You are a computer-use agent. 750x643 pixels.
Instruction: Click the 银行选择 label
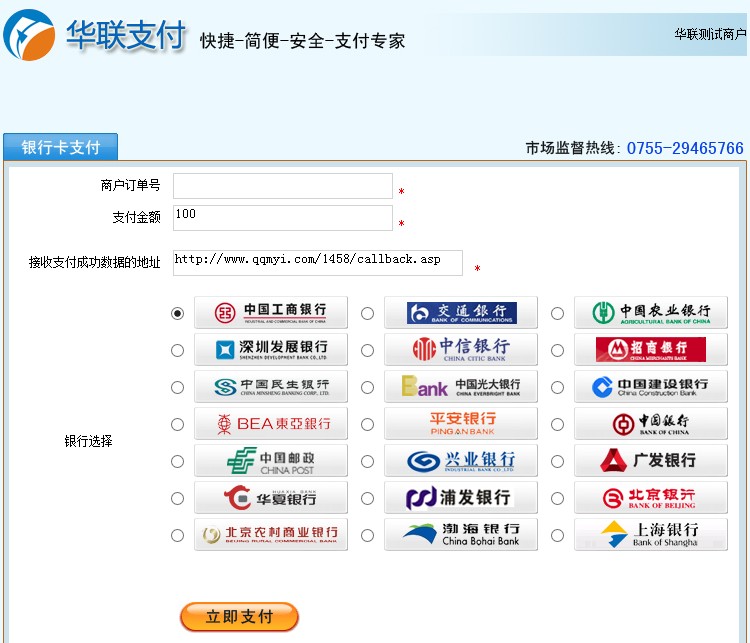point(88,441)
